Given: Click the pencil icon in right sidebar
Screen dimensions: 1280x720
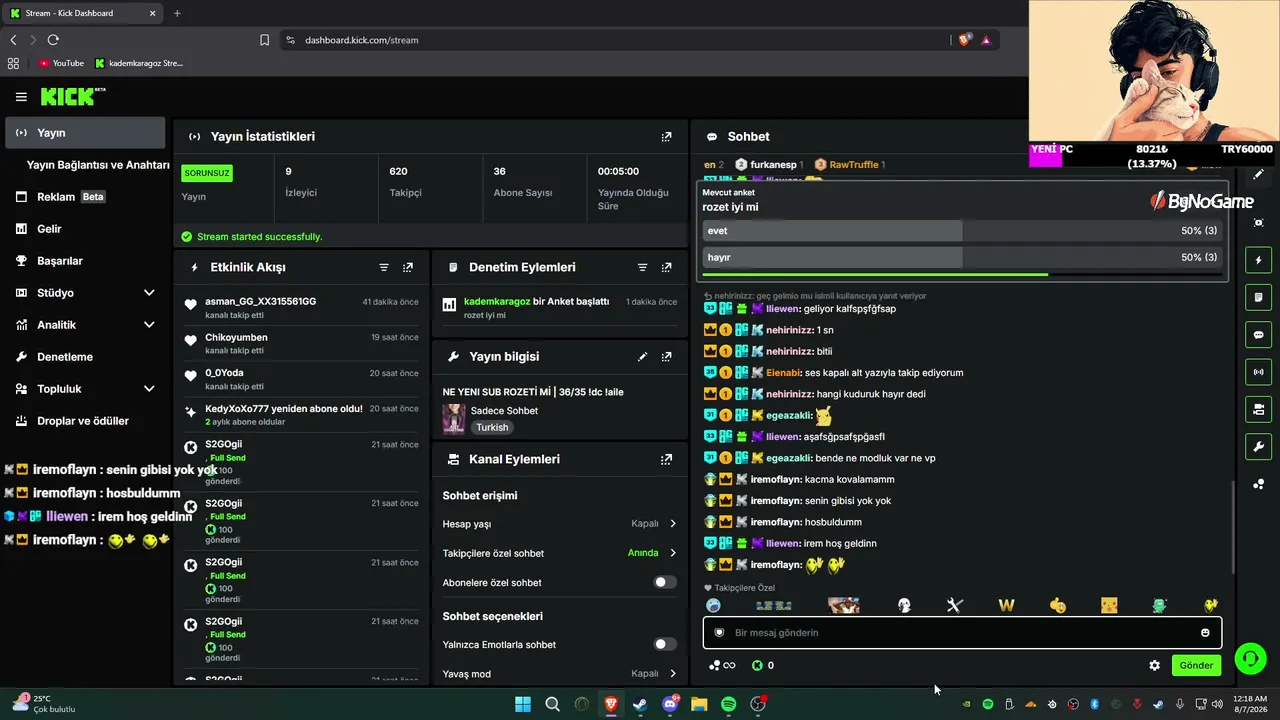Looking at the screenshot, I should 1259,174.
